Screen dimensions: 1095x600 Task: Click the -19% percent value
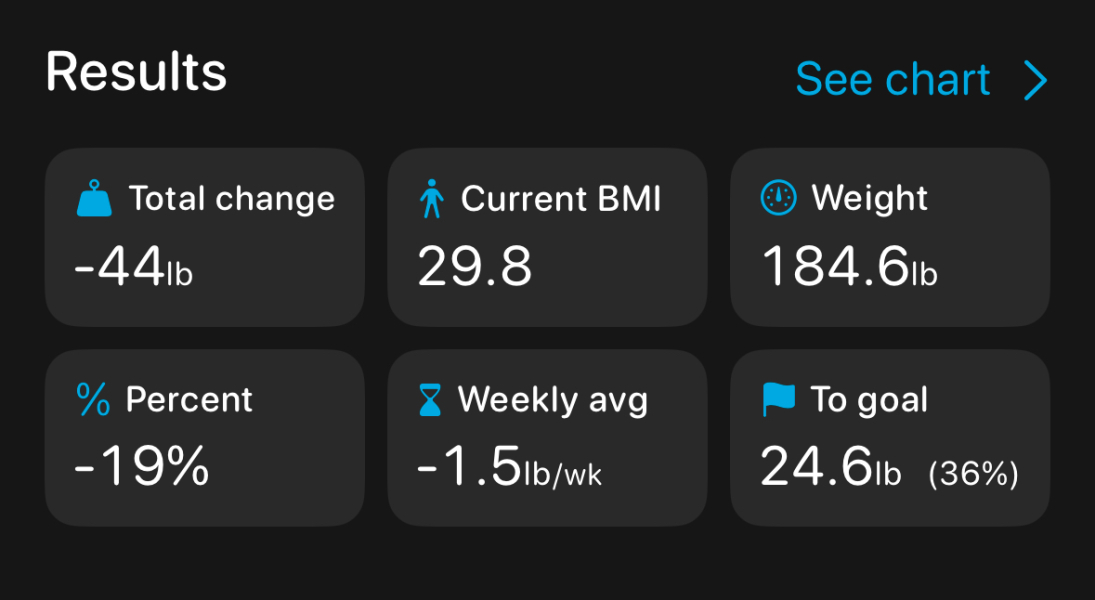click(142, 467)
